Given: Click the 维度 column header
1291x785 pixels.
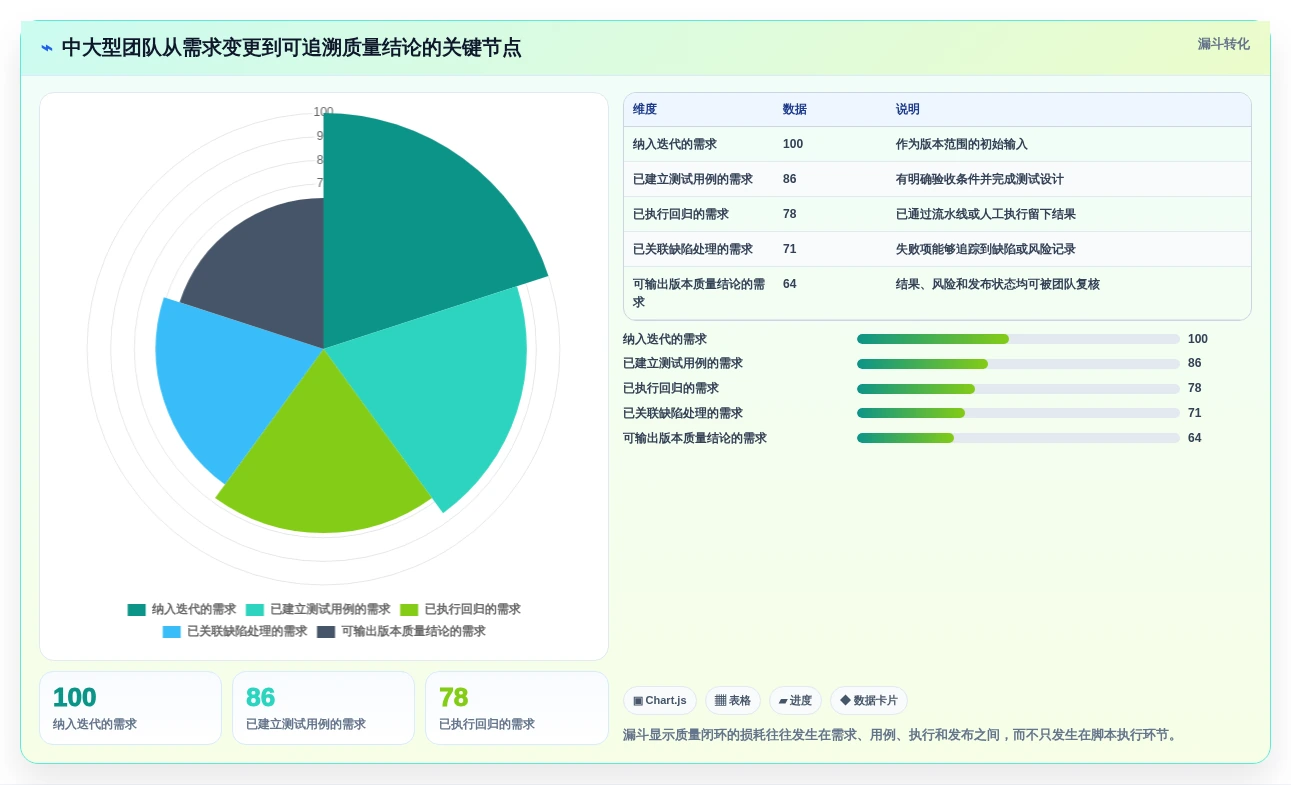Looking at the screenshot, I should click(x=645, y=110).
